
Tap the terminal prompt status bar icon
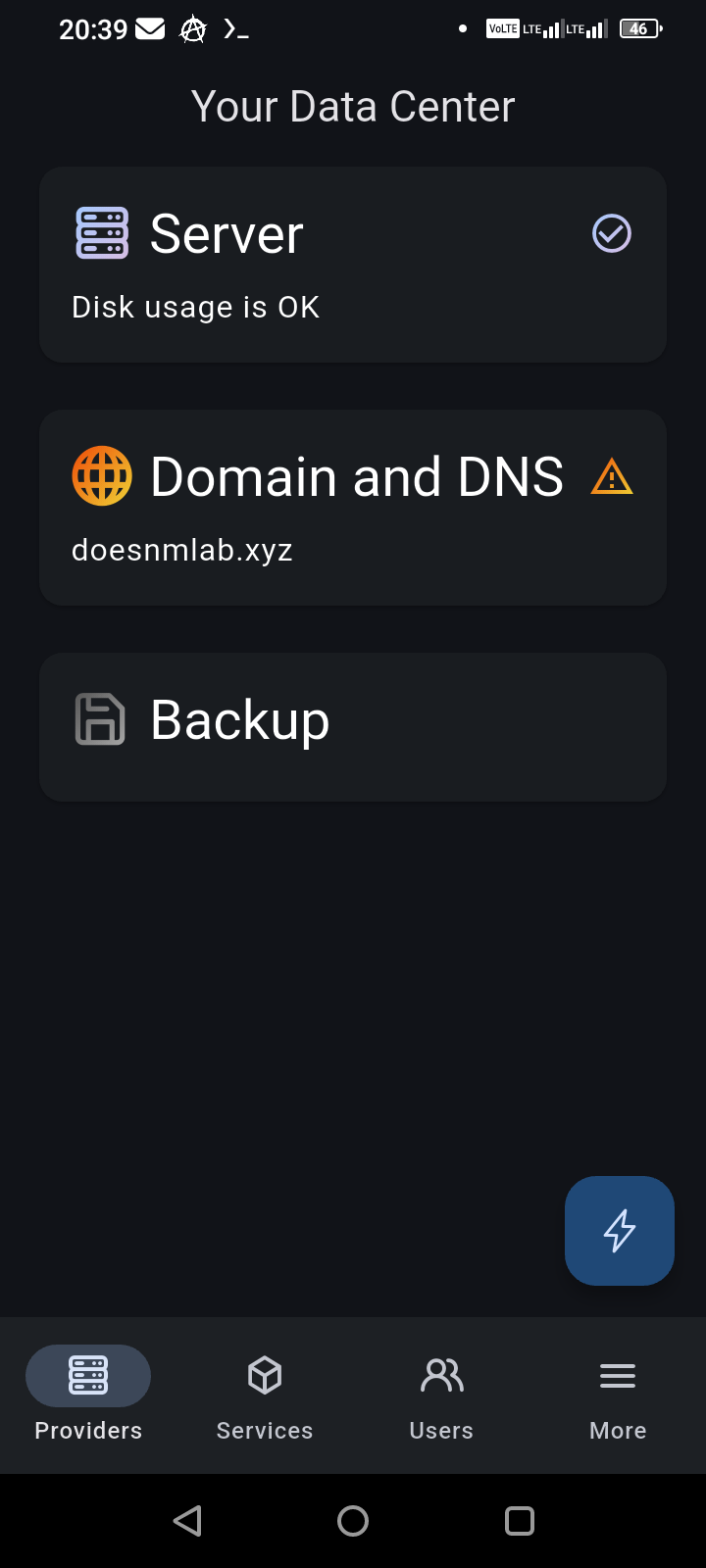(x=235, y=30)
